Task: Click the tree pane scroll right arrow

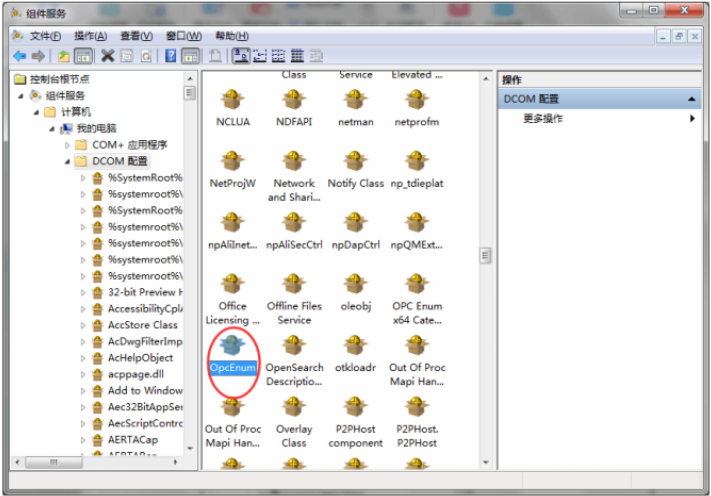Action: pyautogui.click(x=175, y=462)
